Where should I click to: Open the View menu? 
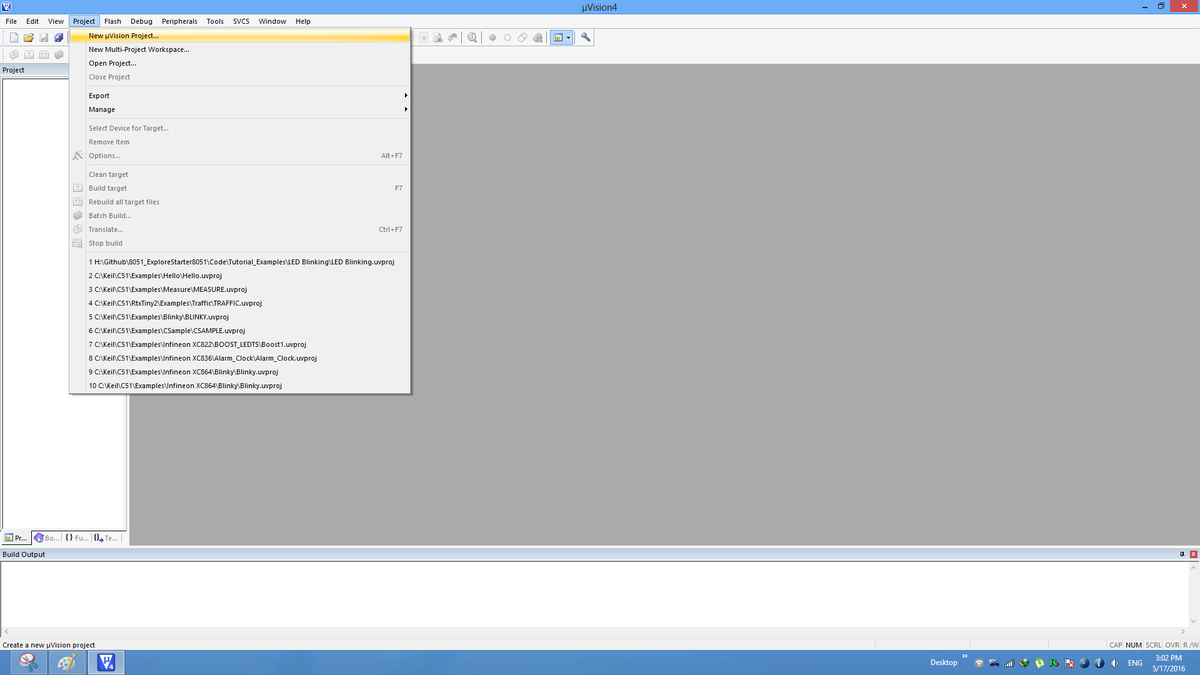click(x=56, y=21)
